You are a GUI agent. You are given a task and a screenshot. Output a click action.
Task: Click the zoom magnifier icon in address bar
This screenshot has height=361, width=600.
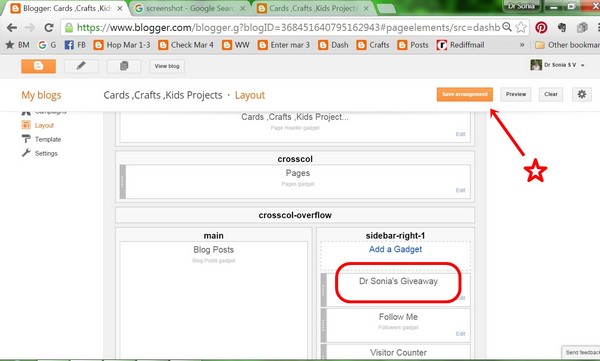(507, 27)
